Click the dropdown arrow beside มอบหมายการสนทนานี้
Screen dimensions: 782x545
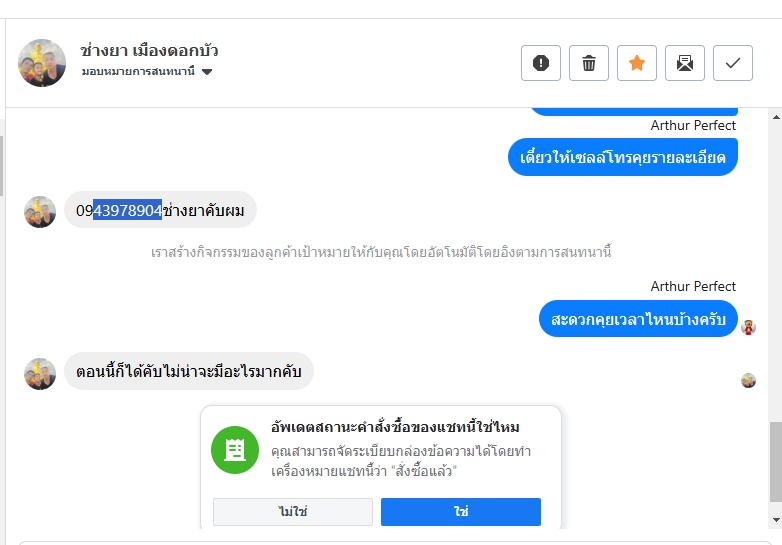(x=207, y=72)
